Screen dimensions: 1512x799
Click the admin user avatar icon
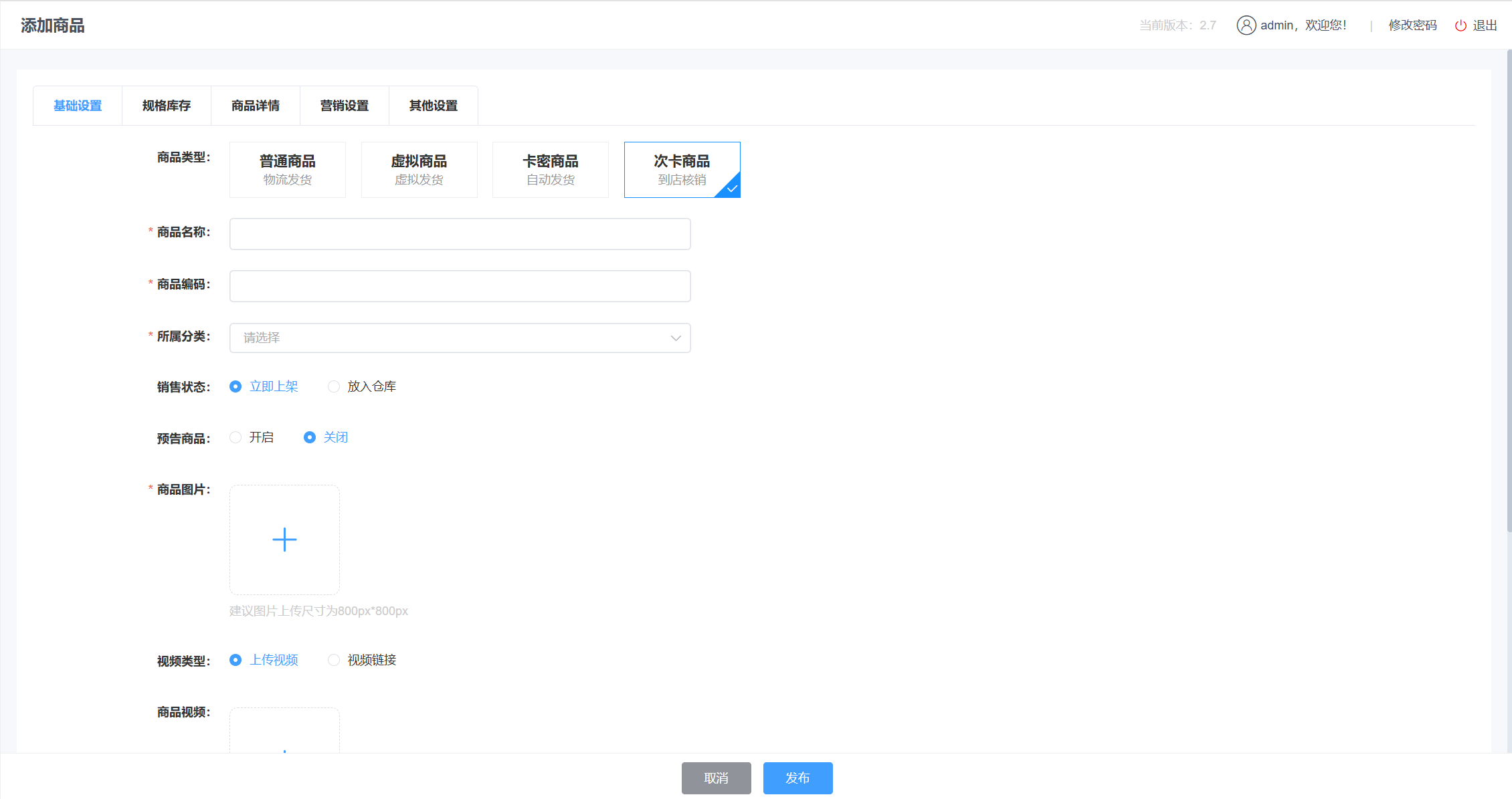click(x=1246, y=25)
